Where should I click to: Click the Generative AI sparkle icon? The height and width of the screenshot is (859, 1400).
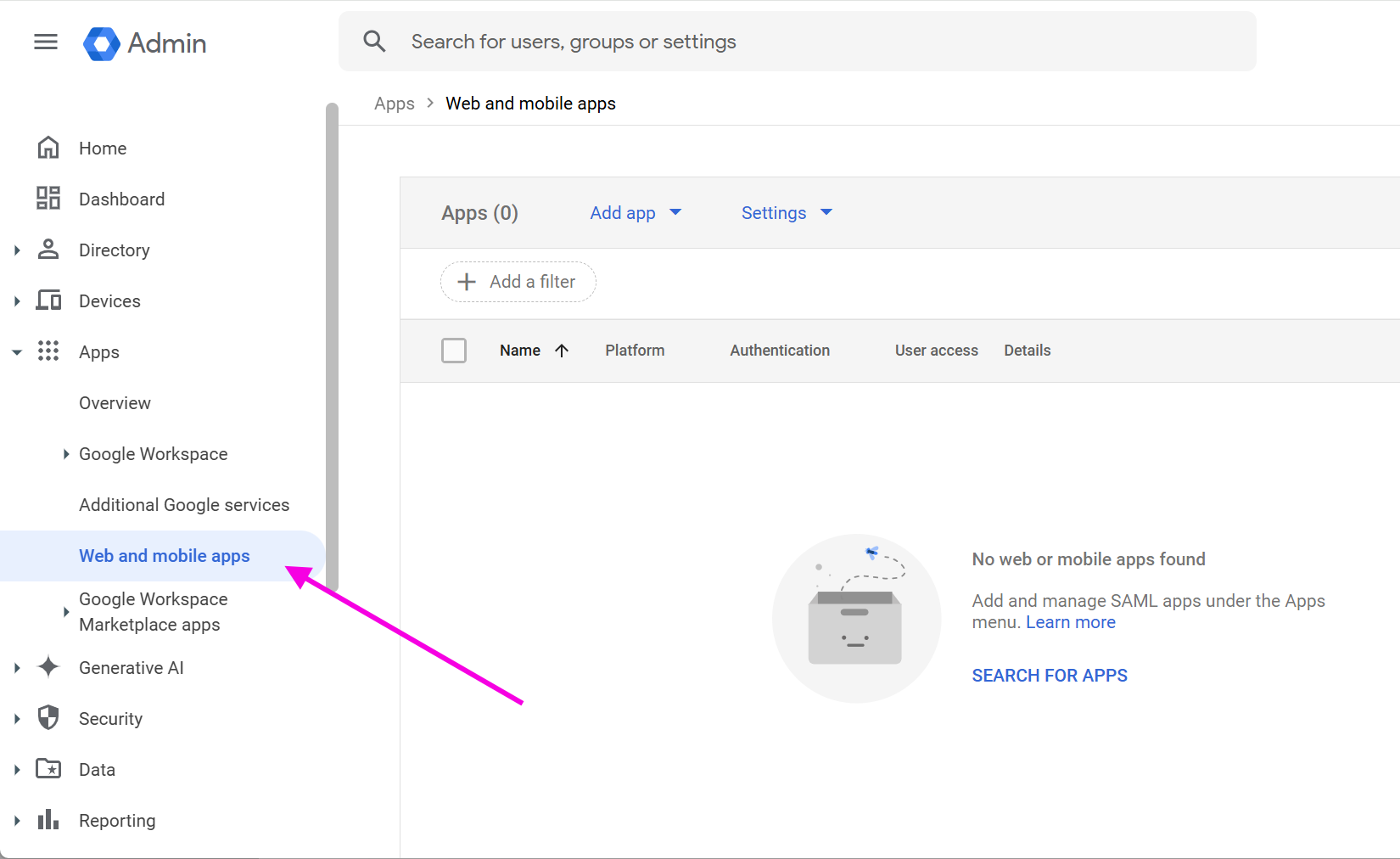click(48, 667)
